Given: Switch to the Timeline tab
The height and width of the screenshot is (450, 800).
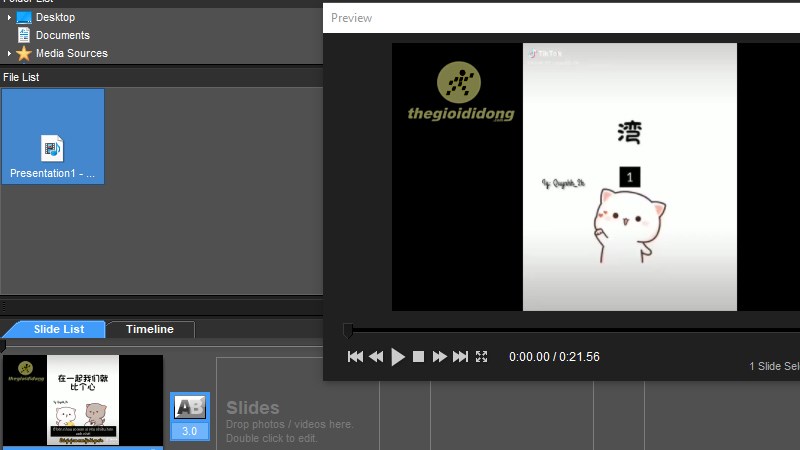Looking at the screenshot, I should pyautogui.click(x=149, y=329).
